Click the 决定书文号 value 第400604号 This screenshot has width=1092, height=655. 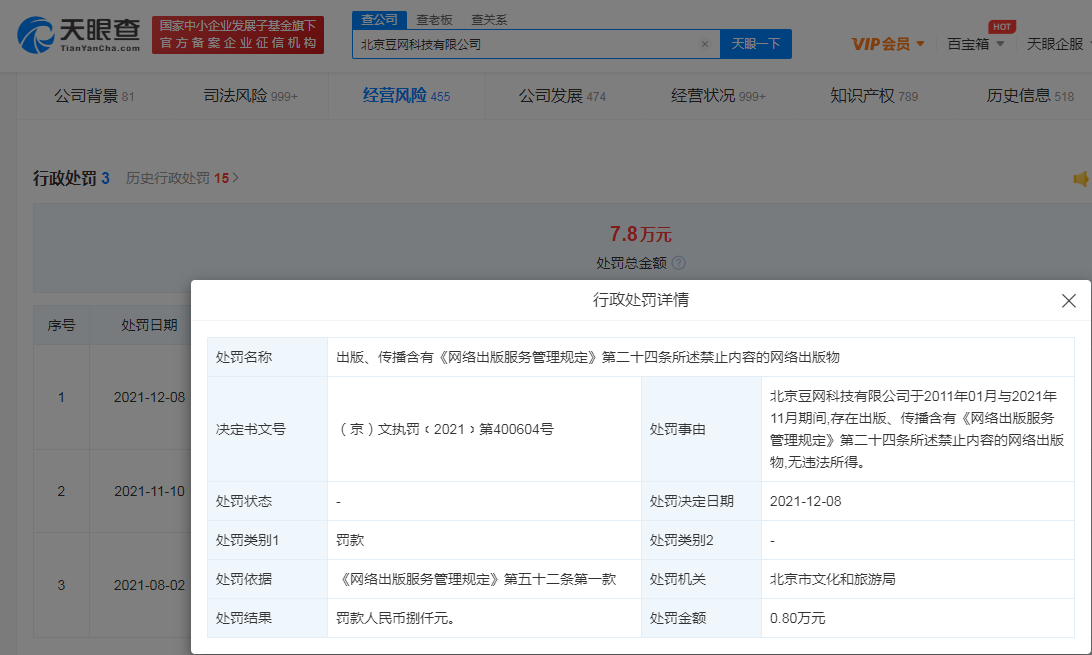[445, 429]
